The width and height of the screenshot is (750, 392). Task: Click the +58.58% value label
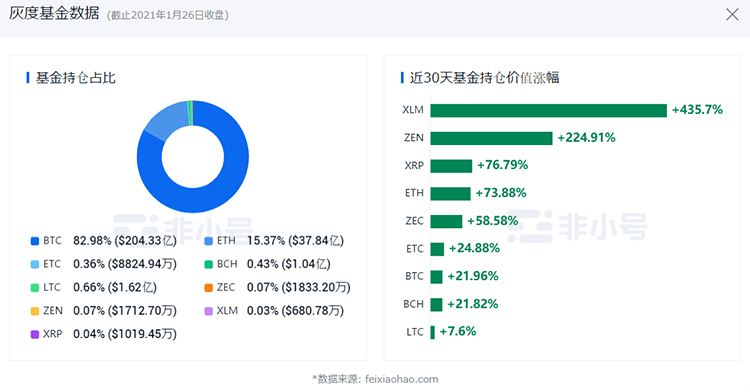(493, 220)
